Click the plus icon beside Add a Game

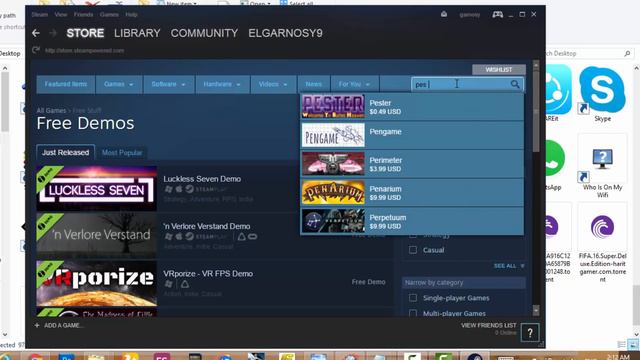pyautogui.click(x=37, y=325)
